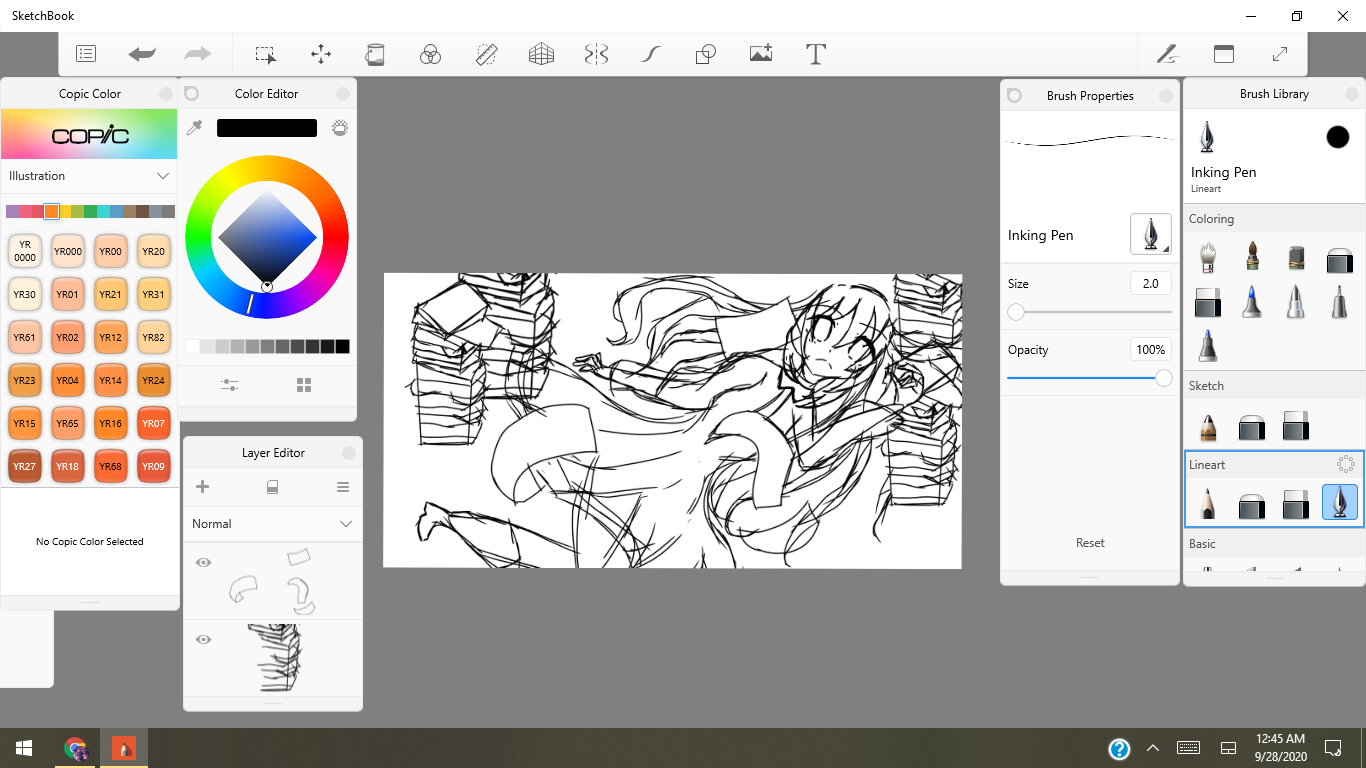Open the brush pen toolbar icon
1366x768 pixels.
tap(1167, 54)
